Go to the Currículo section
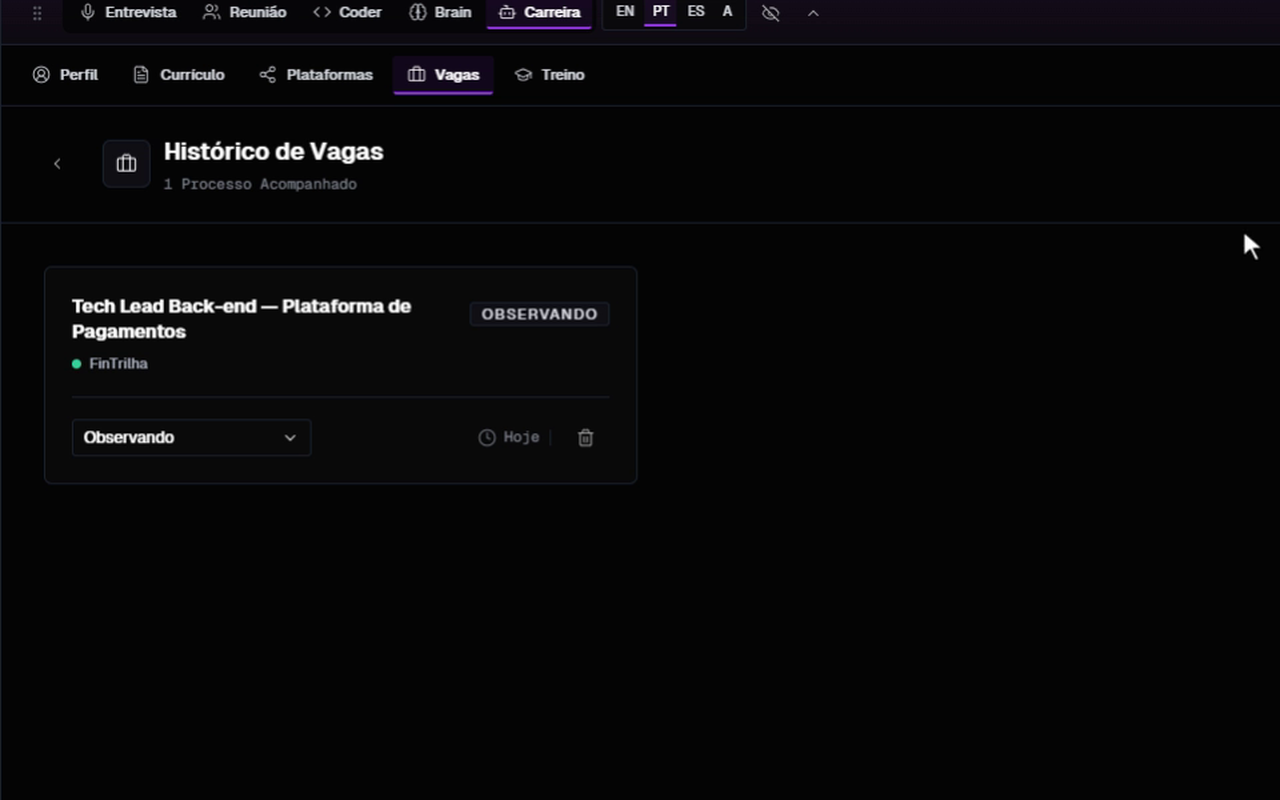Viewport: 1280px width, 800px height. (x=179, y=75)
